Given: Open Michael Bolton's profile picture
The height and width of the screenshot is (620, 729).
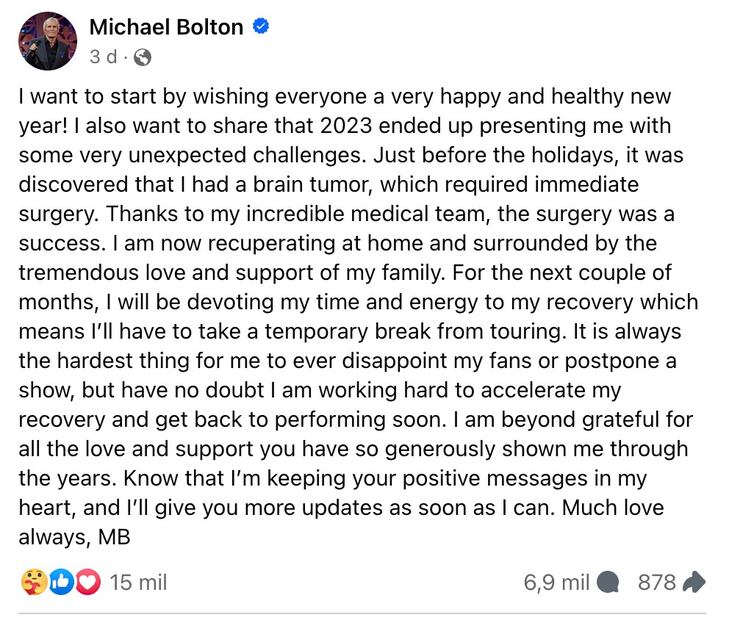Looking at the screenshot, I should coord(48,41).
